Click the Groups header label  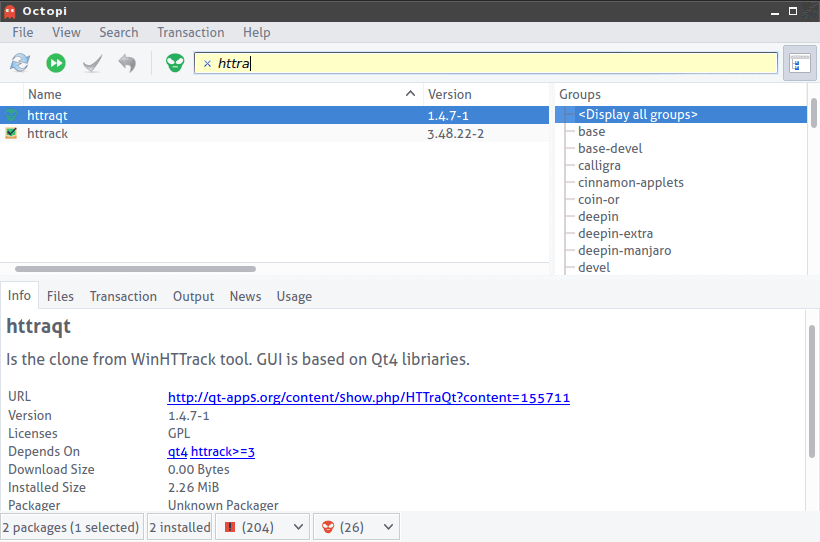click(x=579, y=94)
